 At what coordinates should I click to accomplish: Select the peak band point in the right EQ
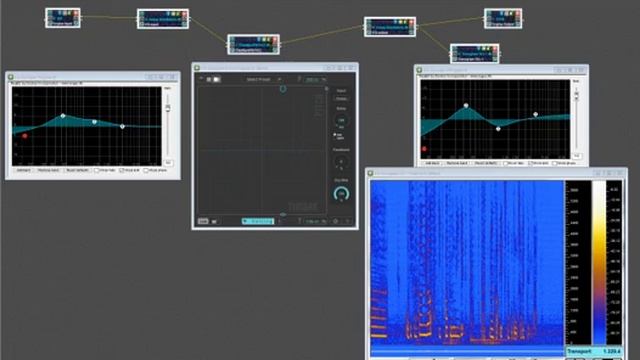coord(466,106)
